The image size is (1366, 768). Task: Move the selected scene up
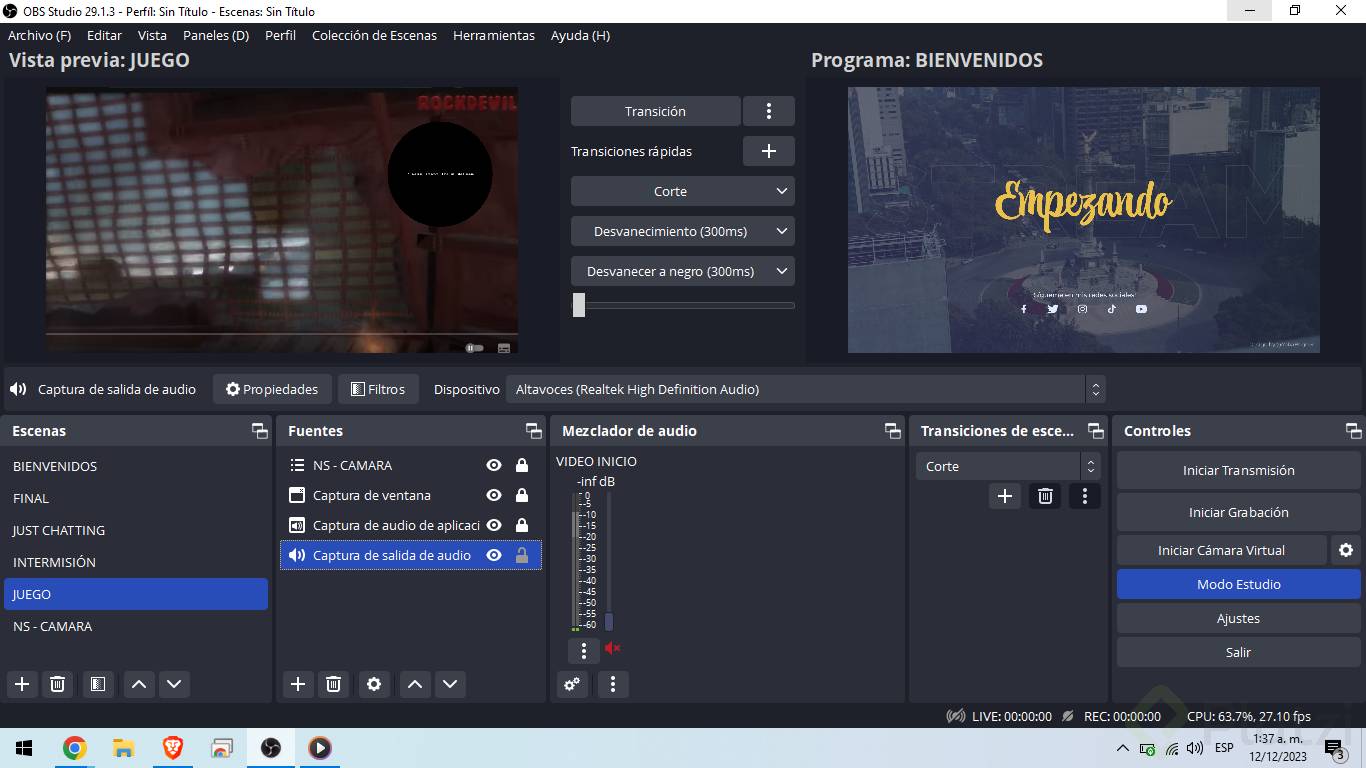pos(139,684)
